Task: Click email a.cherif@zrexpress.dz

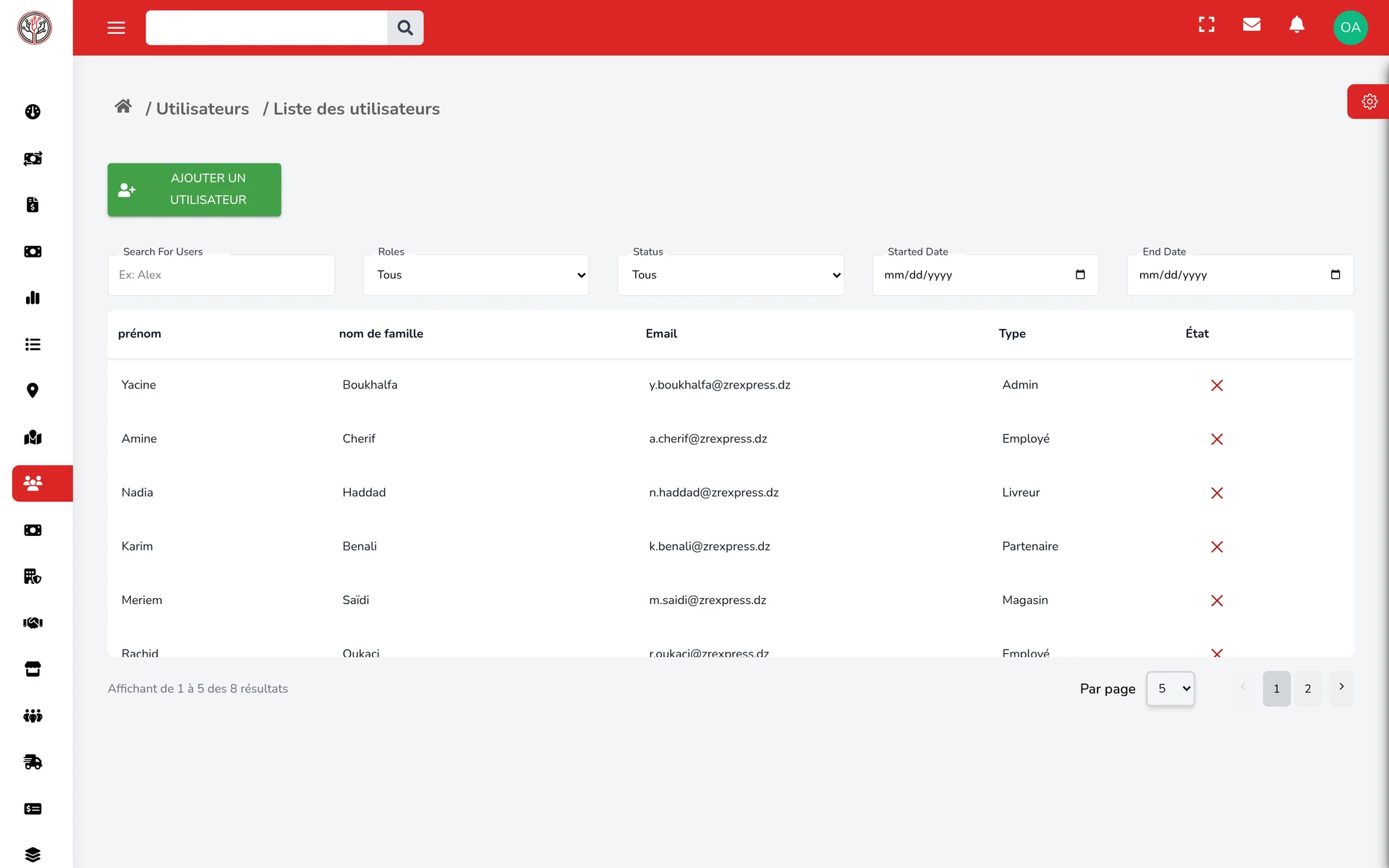Action: pos(708,438)
